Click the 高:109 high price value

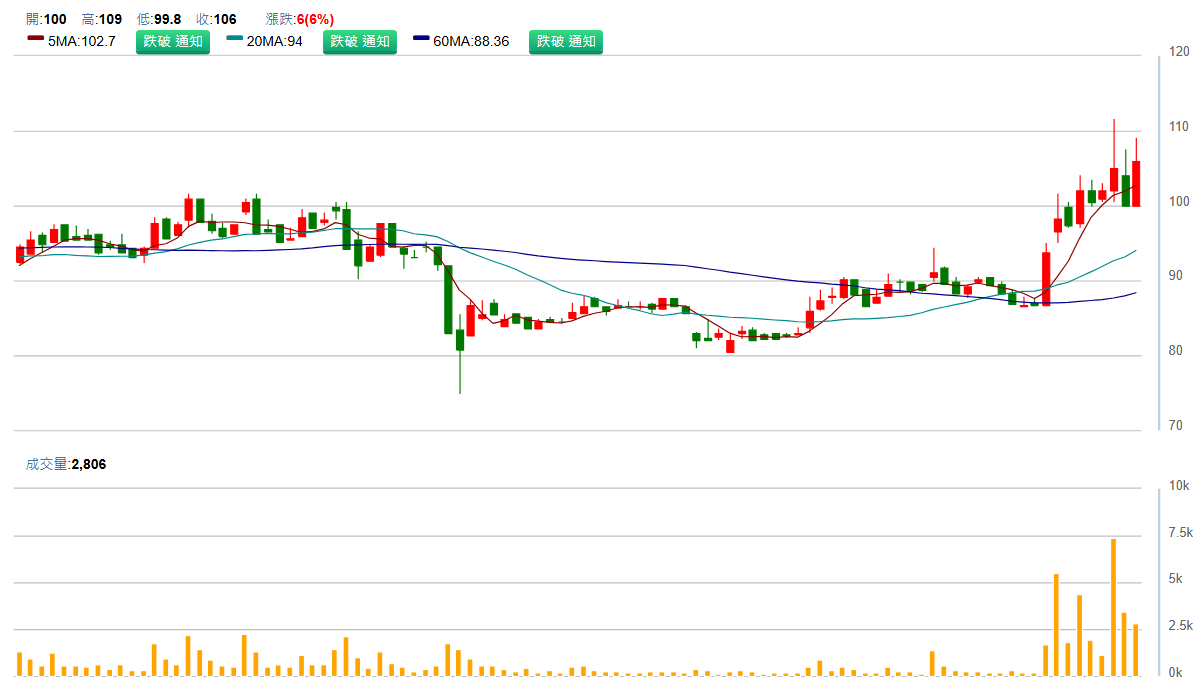coord(101,19)
